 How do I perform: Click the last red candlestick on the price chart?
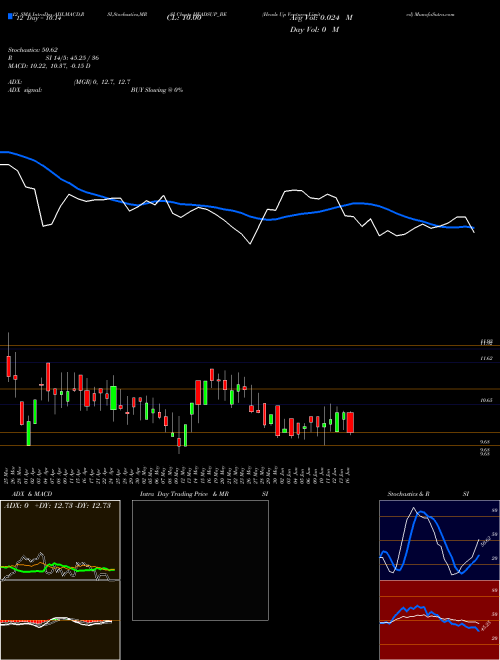pos(350,422)
